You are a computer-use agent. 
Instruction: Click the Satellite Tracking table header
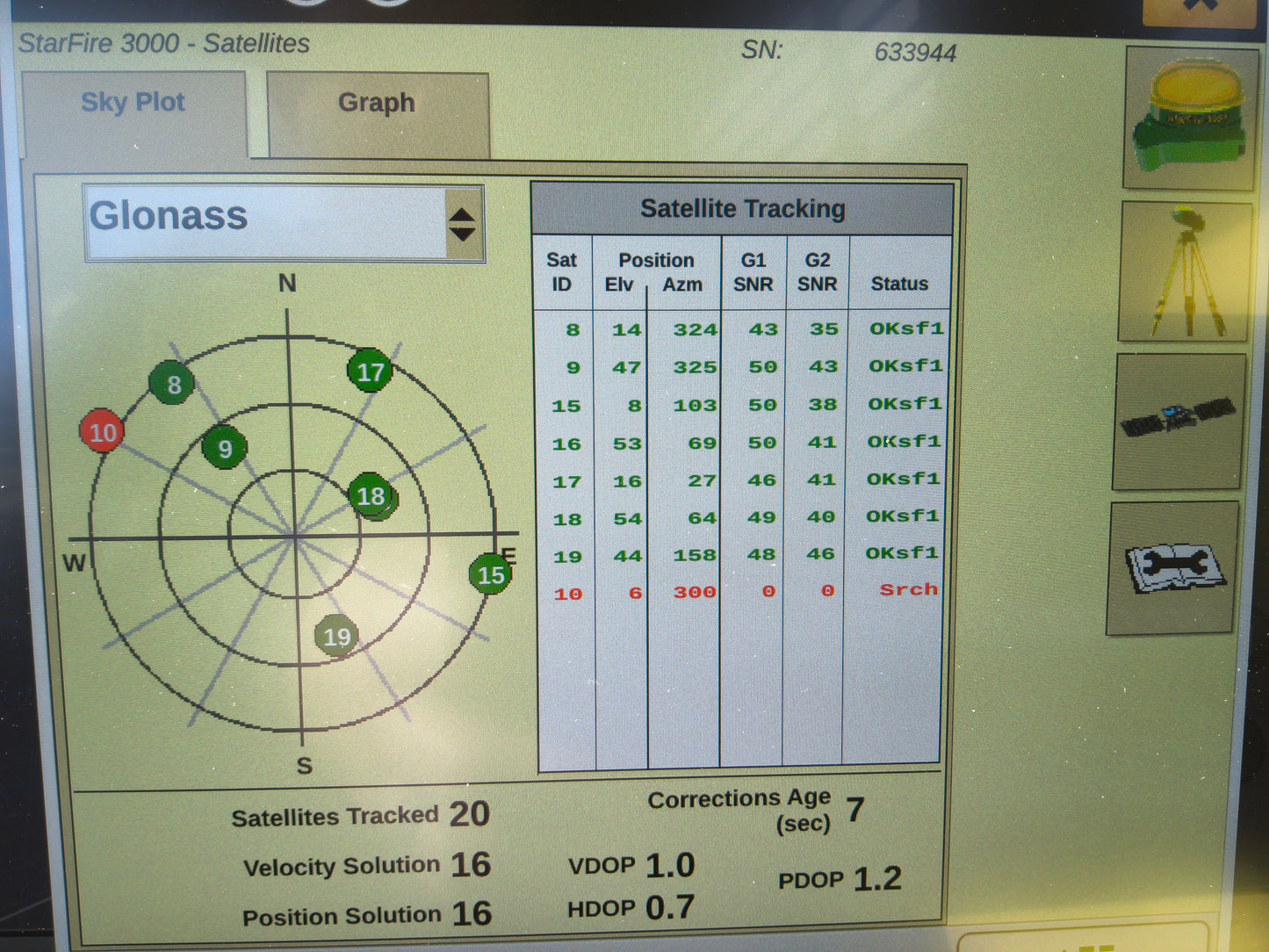click(x=742, y=208)
